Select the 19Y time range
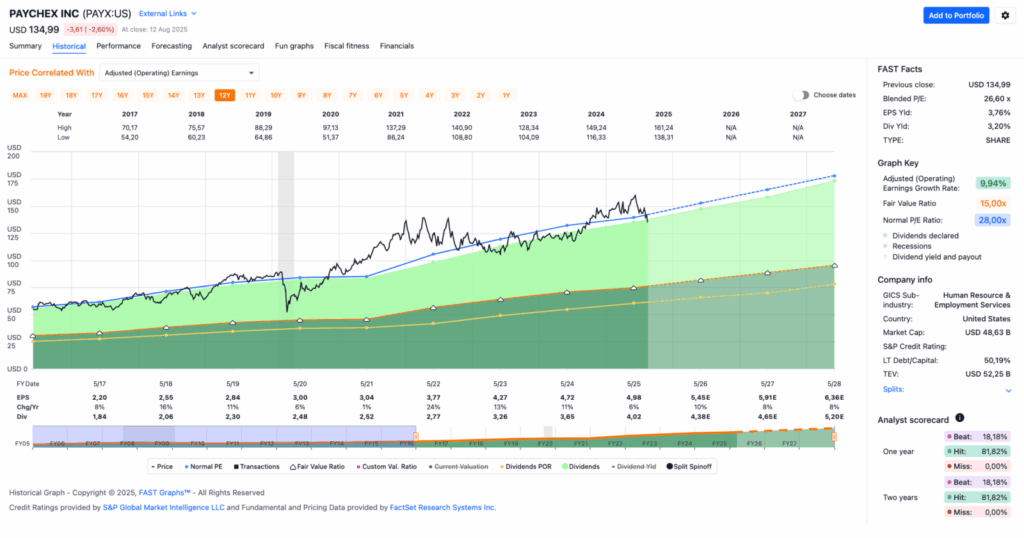 coord(46,95)
